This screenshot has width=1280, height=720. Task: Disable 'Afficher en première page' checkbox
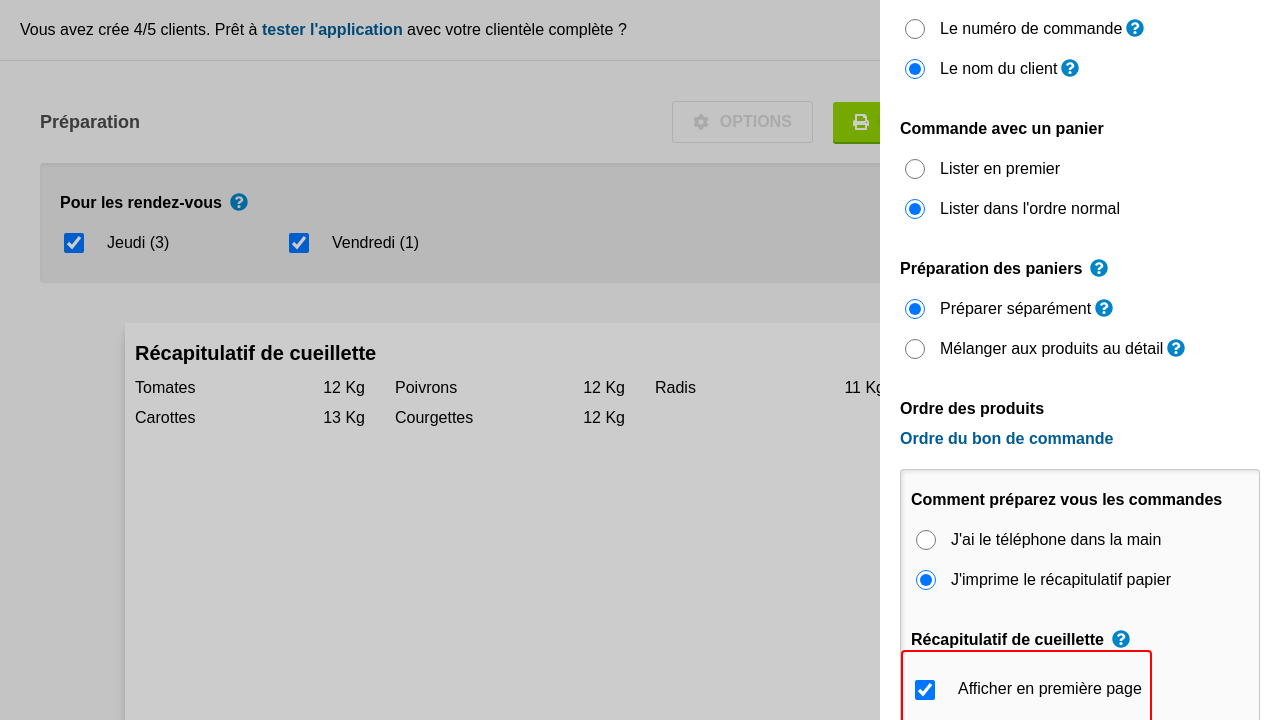[x=925, y=690]
